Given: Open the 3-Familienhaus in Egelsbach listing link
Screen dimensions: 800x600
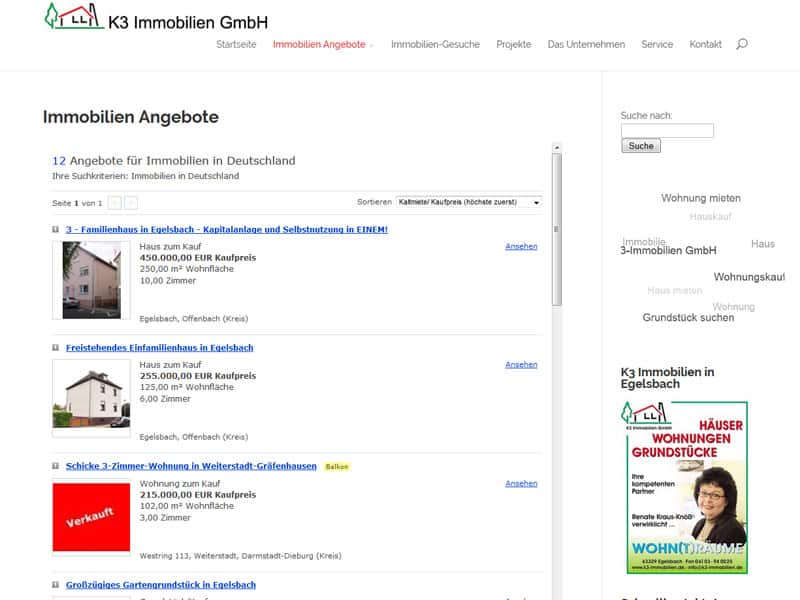Looking at the screenshot, I should (227, 230).
